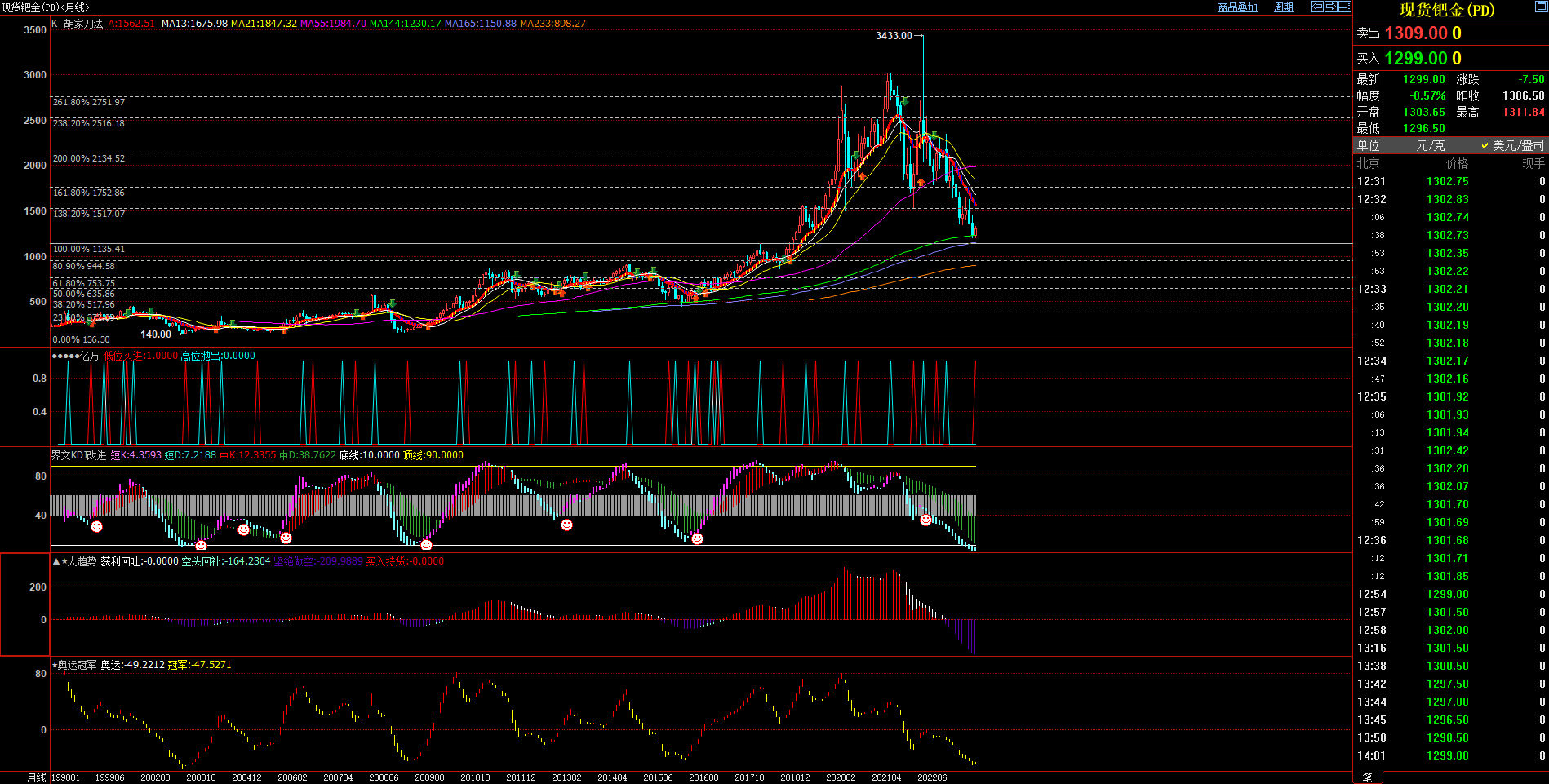Click the 3433.00 high price marker
The image size is (1549, 784).
point(894,36)
